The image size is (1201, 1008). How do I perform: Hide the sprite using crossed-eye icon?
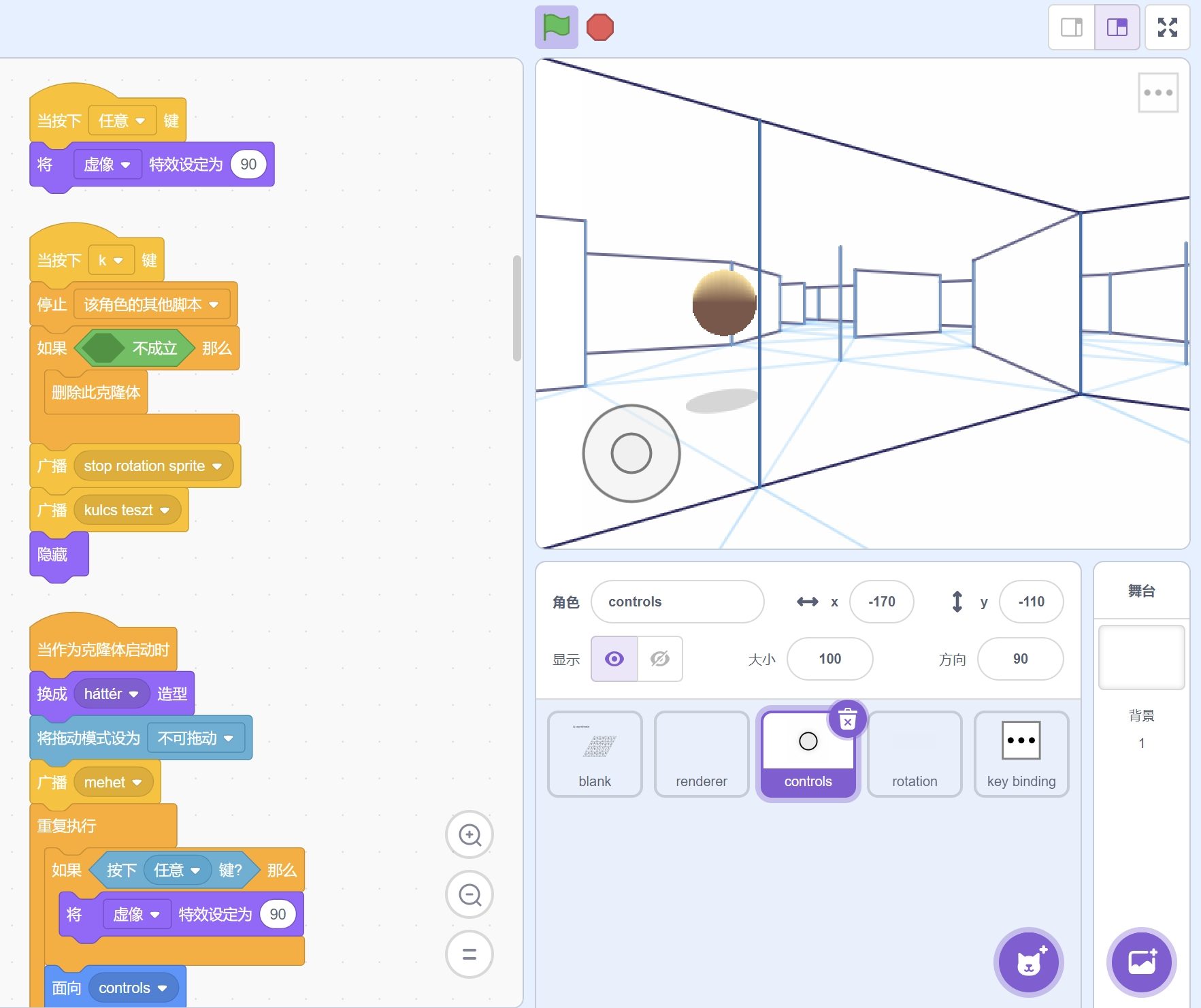(660, 659)
